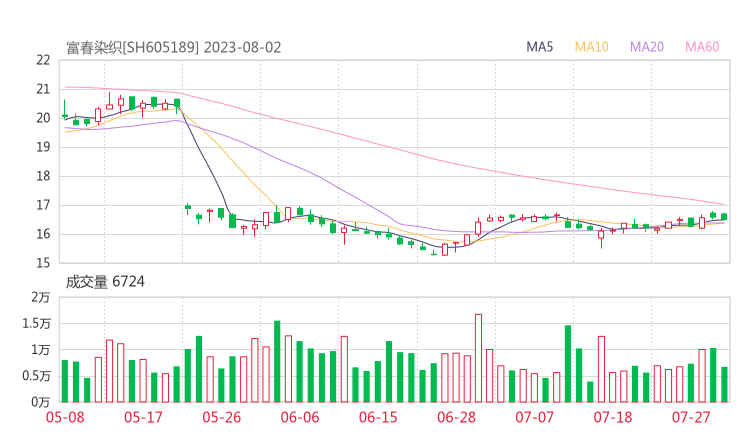Screen dimensions: 740x440
Task: Click the 22 price axis label
Action: (x=43, y=60)
